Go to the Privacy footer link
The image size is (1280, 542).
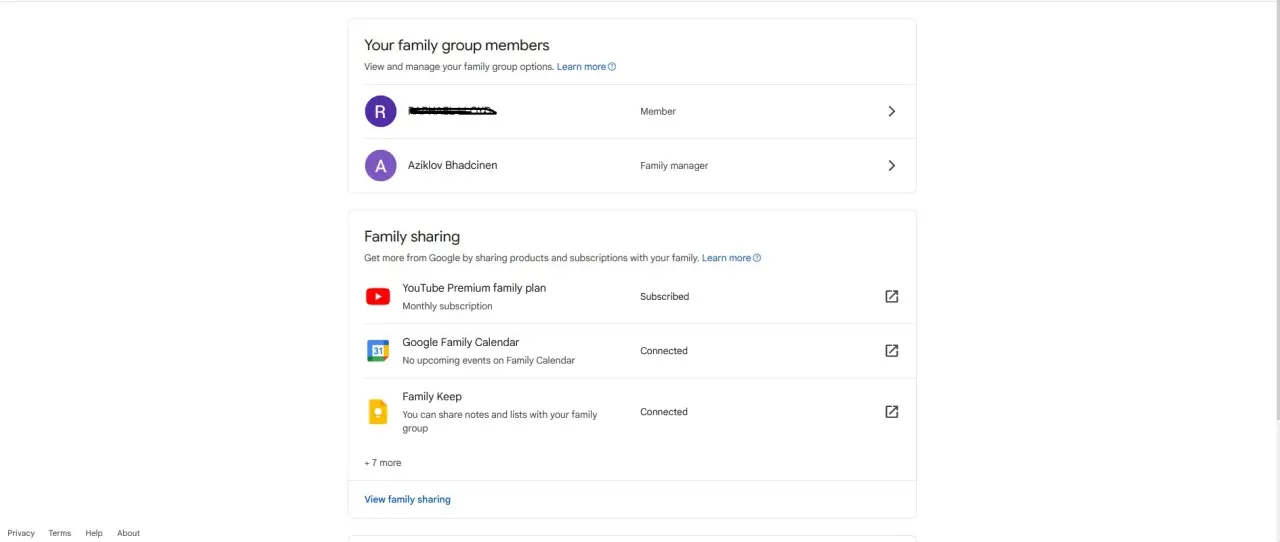click(x=21, y=533)
